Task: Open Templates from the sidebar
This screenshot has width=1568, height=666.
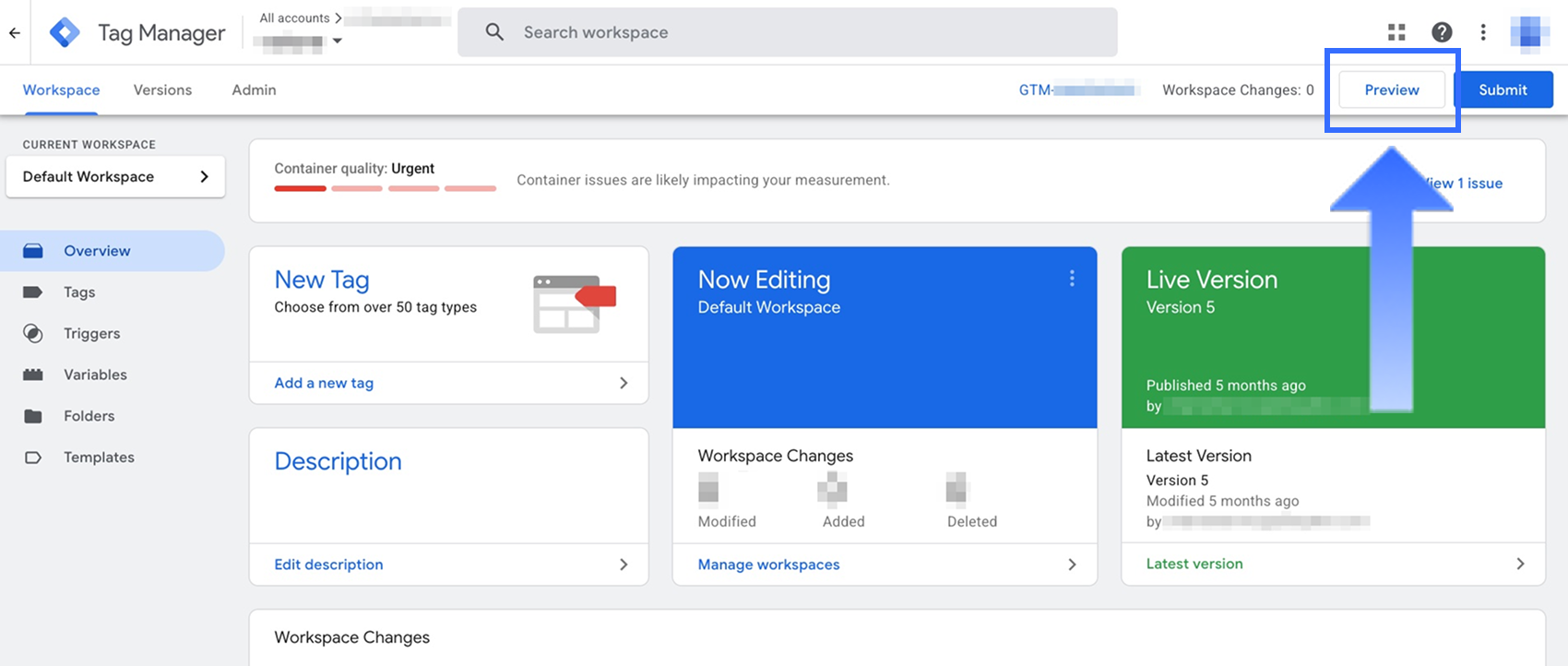Action: [x=99, y=458]
